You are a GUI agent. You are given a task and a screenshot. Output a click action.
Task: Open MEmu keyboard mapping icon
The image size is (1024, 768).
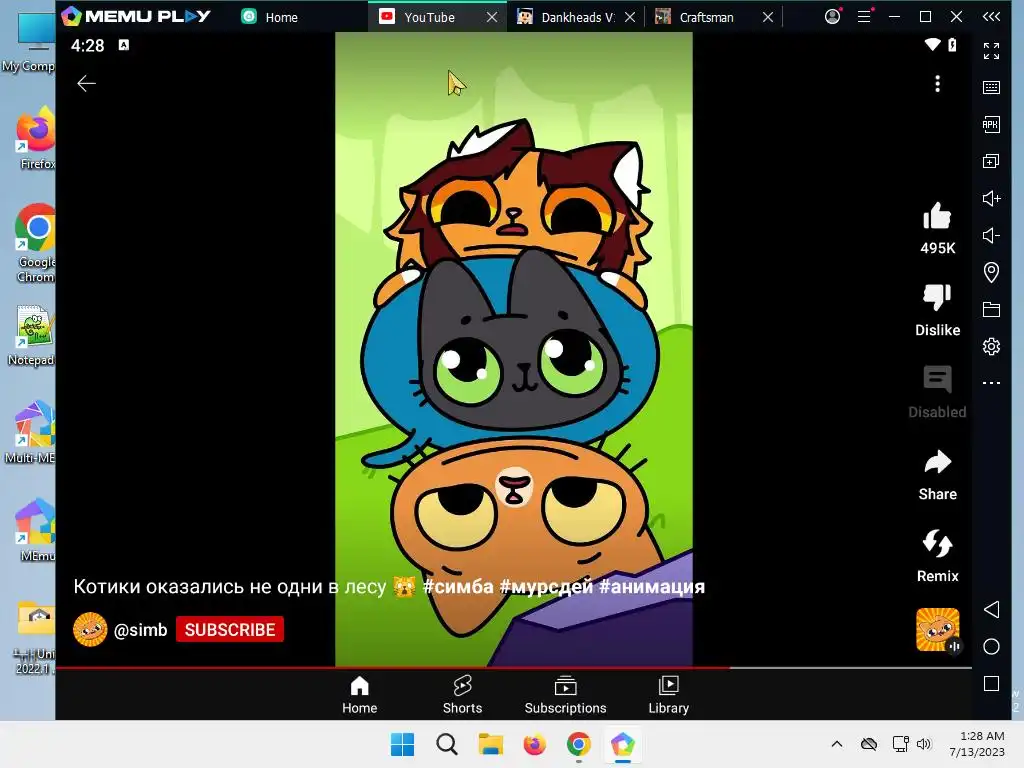pos(991,88)
